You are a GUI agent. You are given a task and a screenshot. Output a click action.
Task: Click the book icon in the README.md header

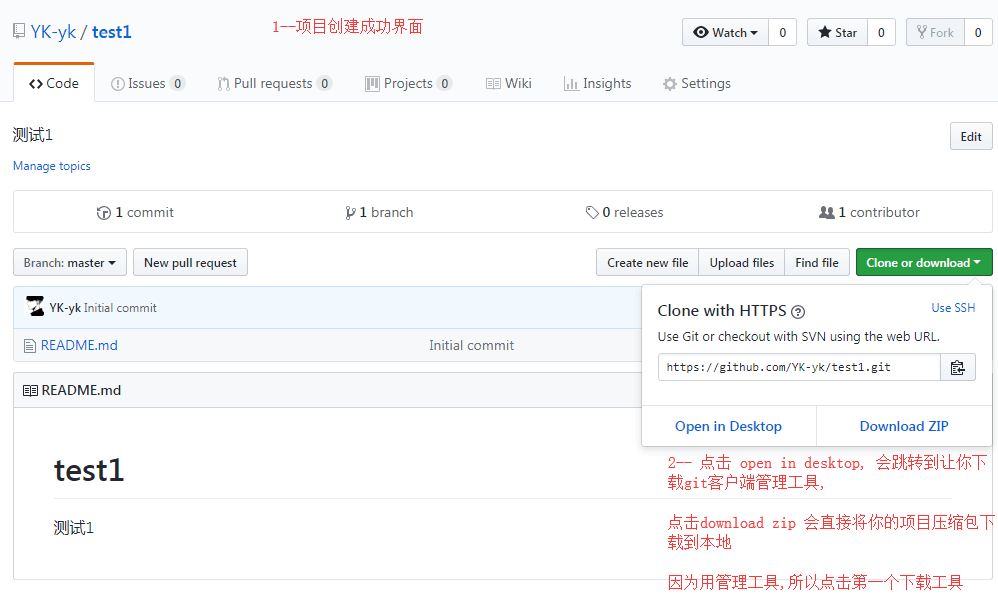click(30, 391)
